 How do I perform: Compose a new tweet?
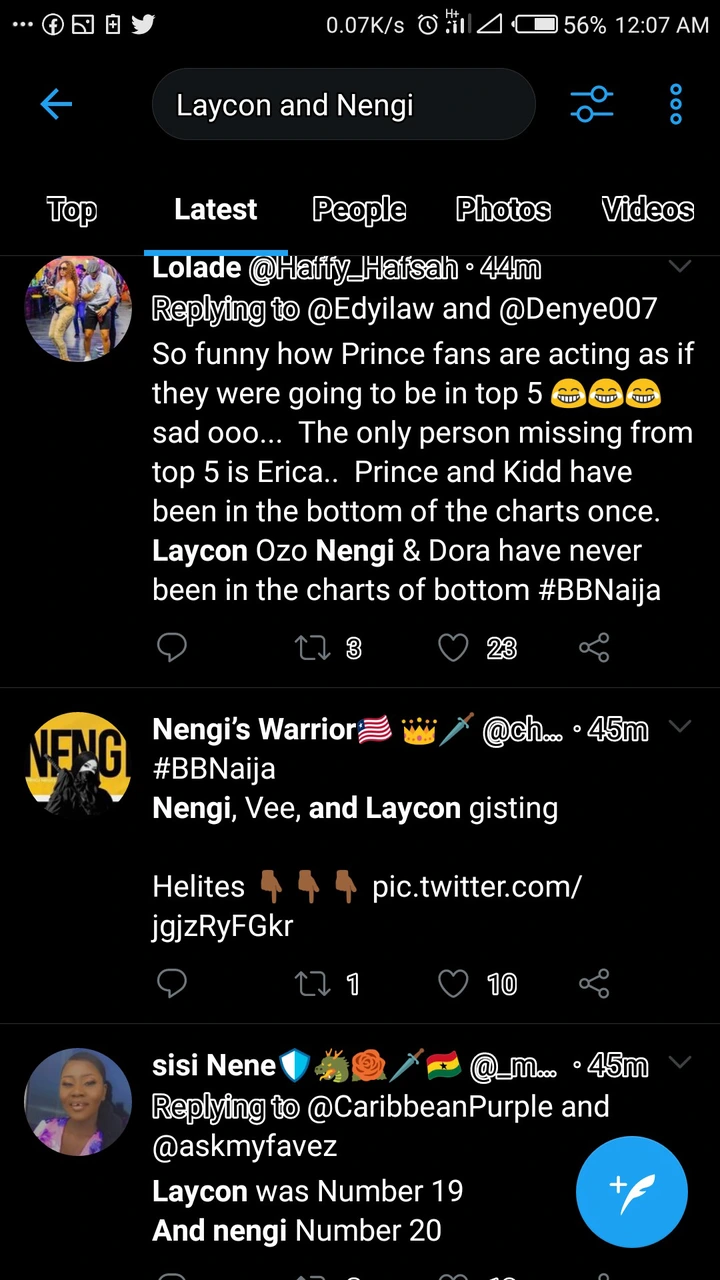631,1191
